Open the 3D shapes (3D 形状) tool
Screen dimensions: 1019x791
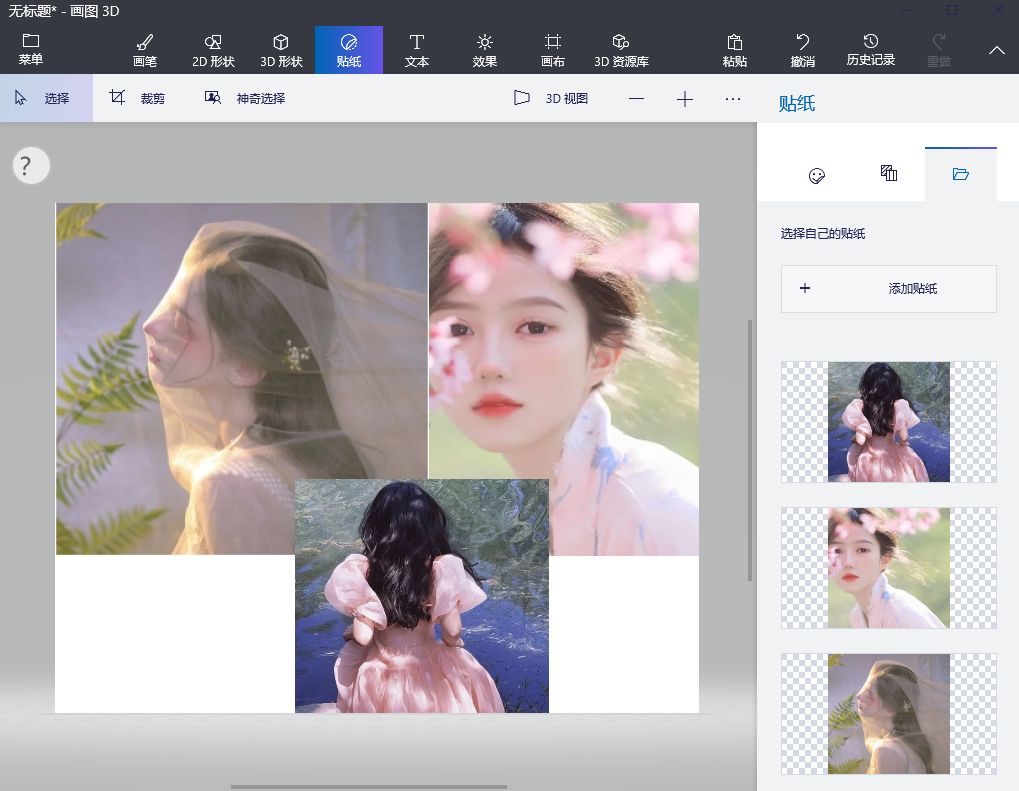coord(281,50)
